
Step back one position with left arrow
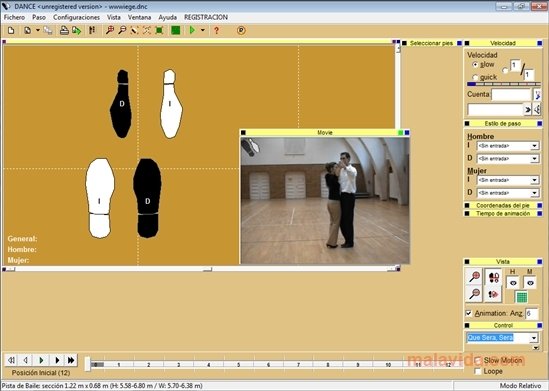point(26,360)
